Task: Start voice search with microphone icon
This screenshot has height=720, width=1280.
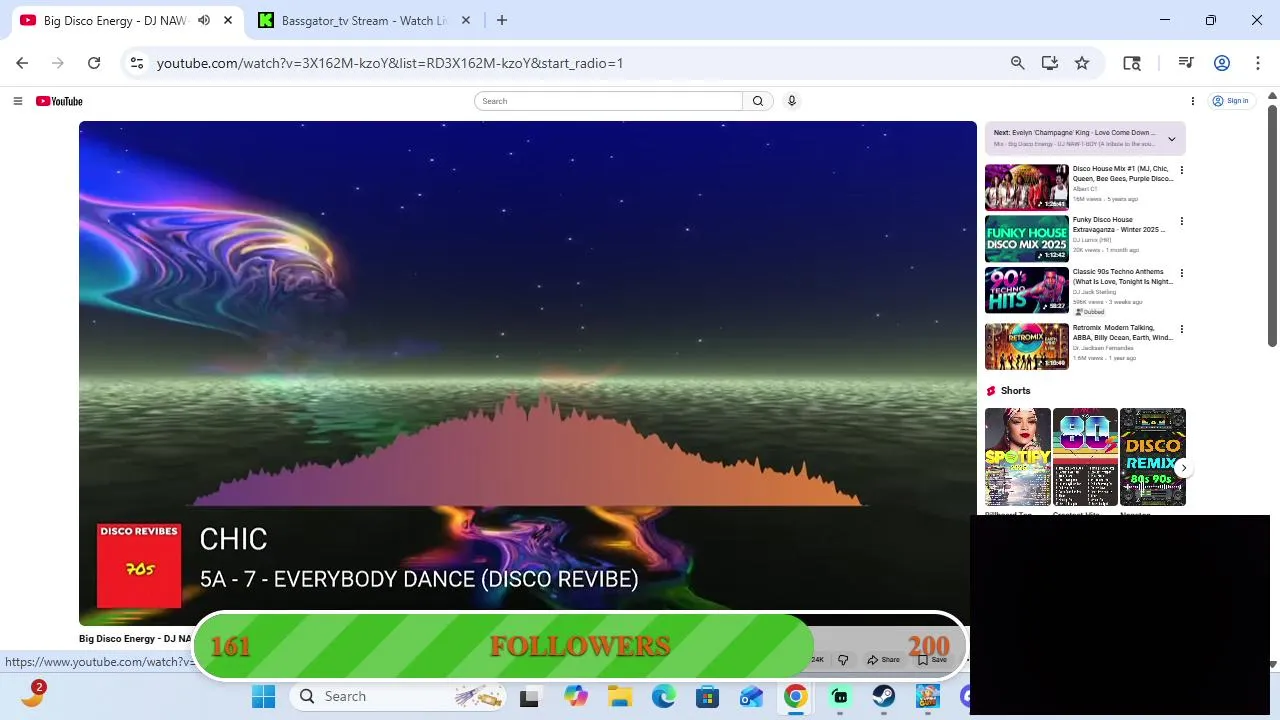Action: click(x=791, y=101)
